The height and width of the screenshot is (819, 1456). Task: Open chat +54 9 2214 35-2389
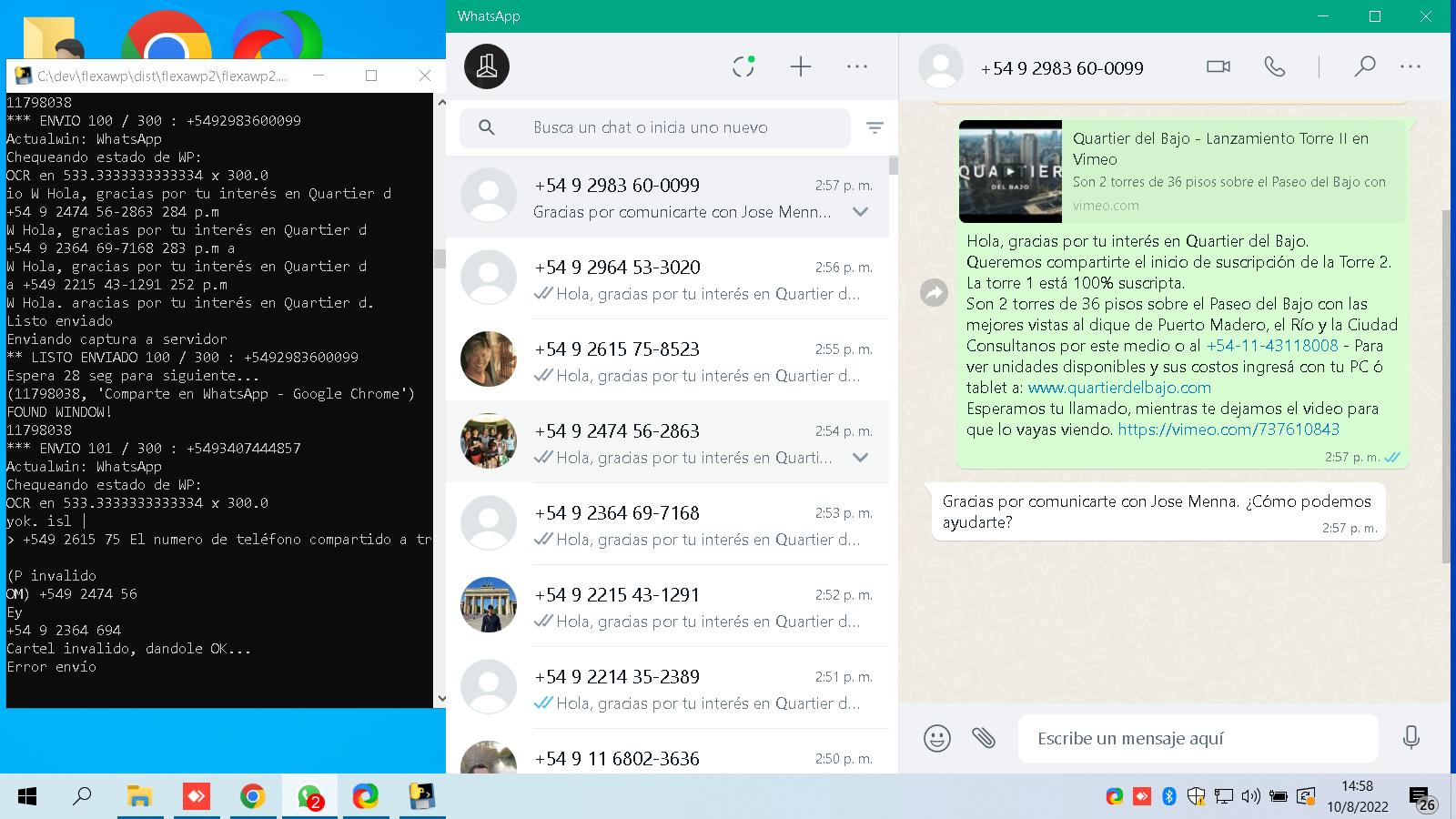[x=667, y=688]
